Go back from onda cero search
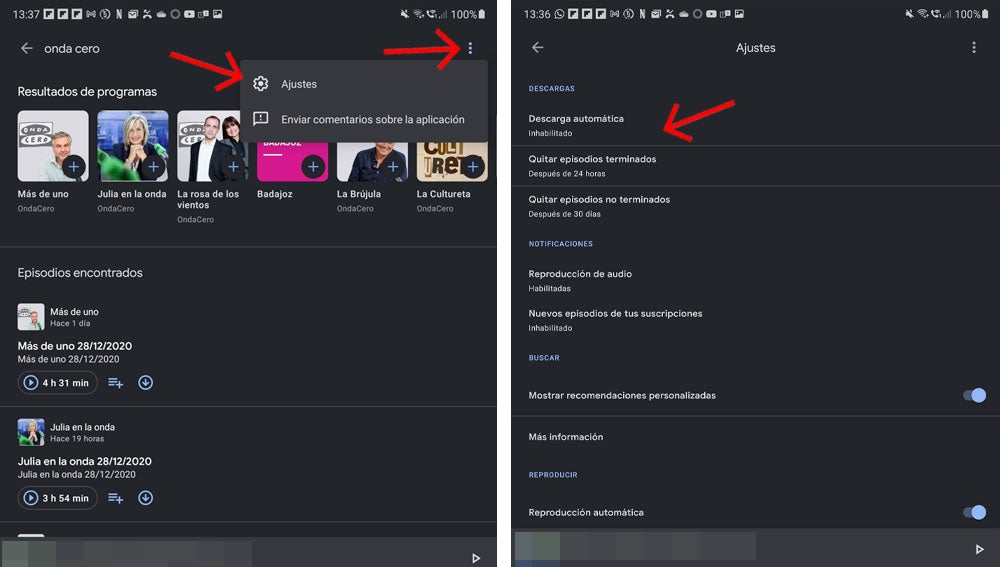Image resolution: width=1000 pixels, height=567 pixels. pyautogui.click(x=27, y=48)
